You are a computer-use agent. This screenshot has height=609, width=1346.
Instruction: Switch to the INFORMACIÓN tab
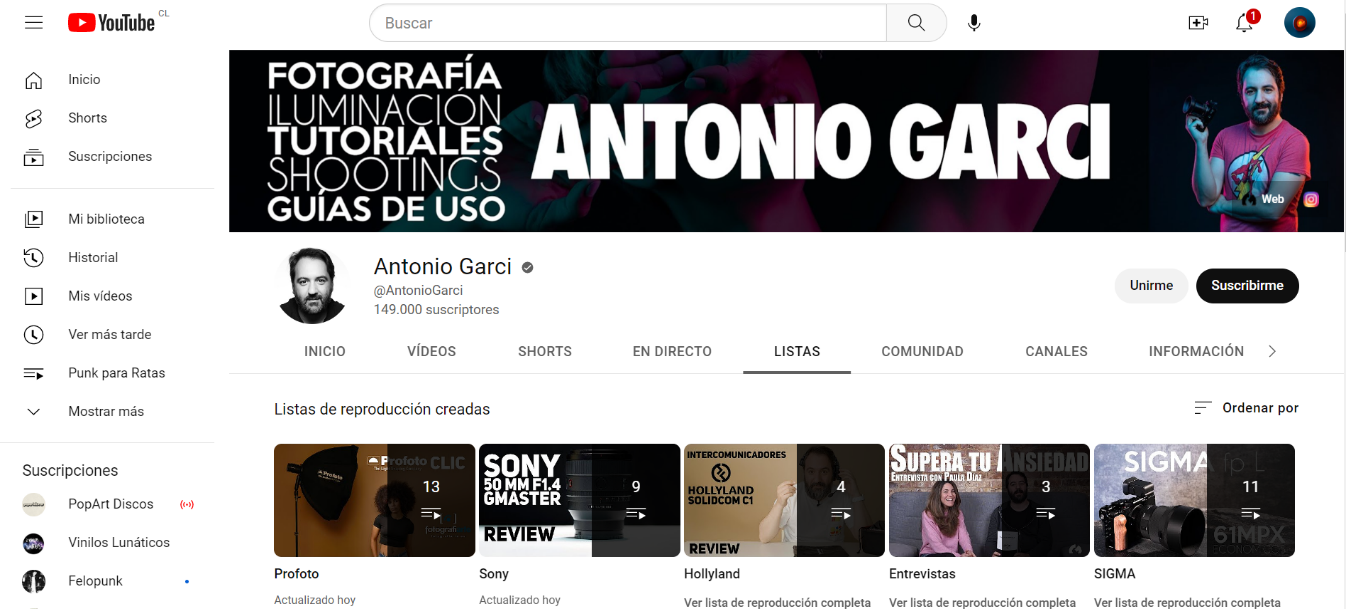(x=1196, y=351)
